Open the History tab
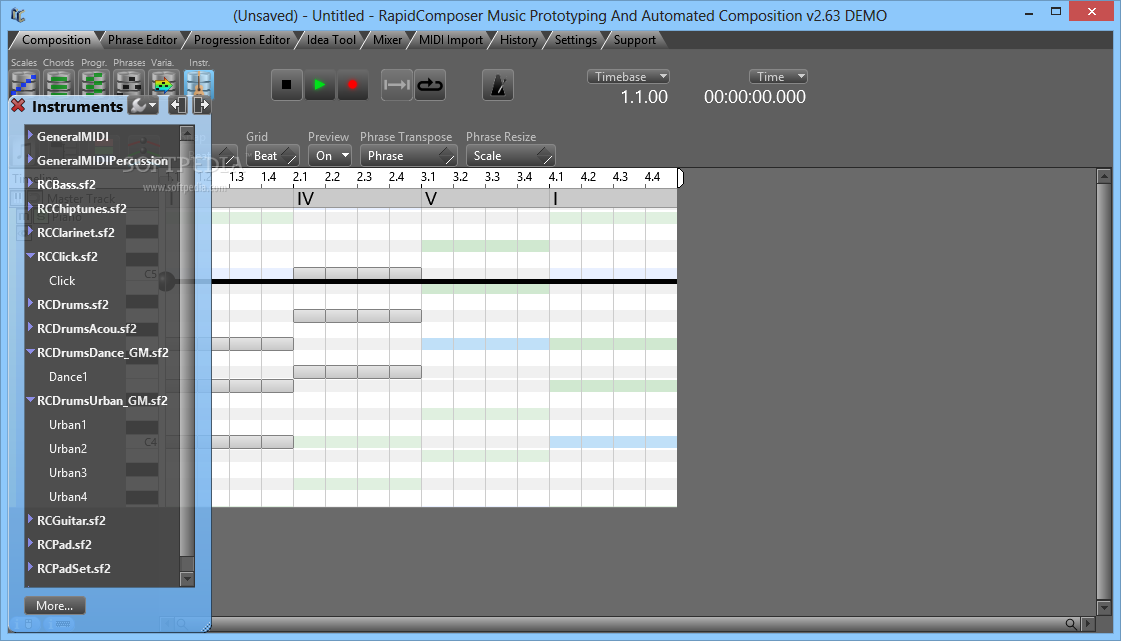Screen dimensions: 1121x641 (x=518, y=40)
